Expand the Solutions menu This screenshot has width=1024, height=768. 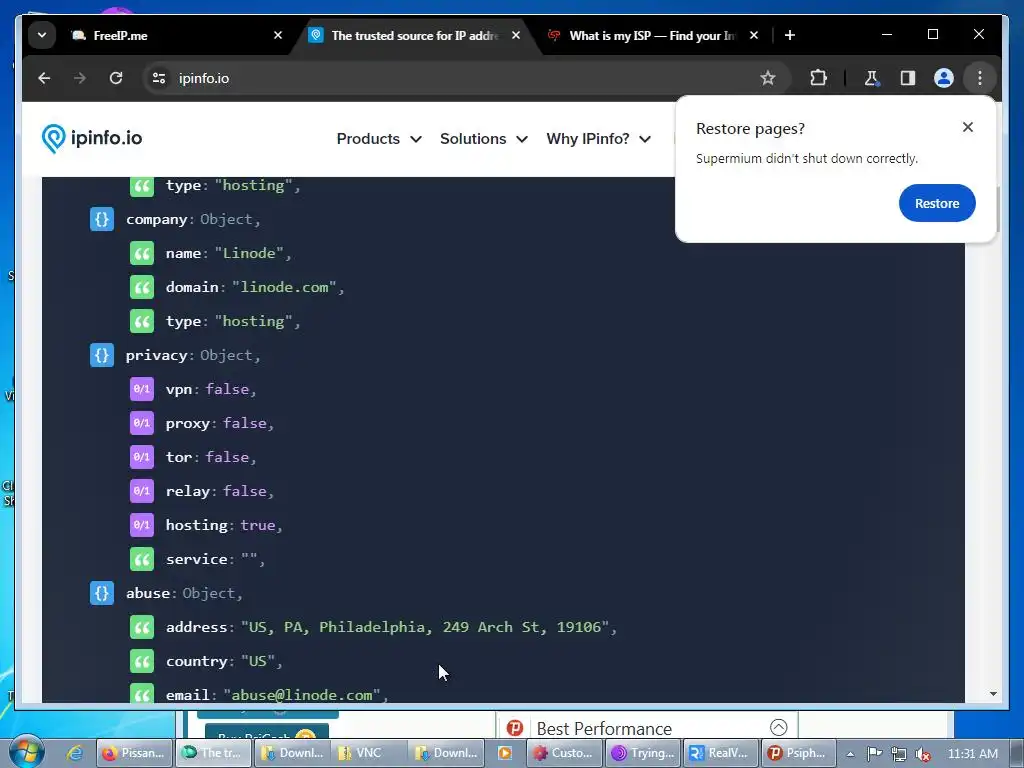[483, 138]
